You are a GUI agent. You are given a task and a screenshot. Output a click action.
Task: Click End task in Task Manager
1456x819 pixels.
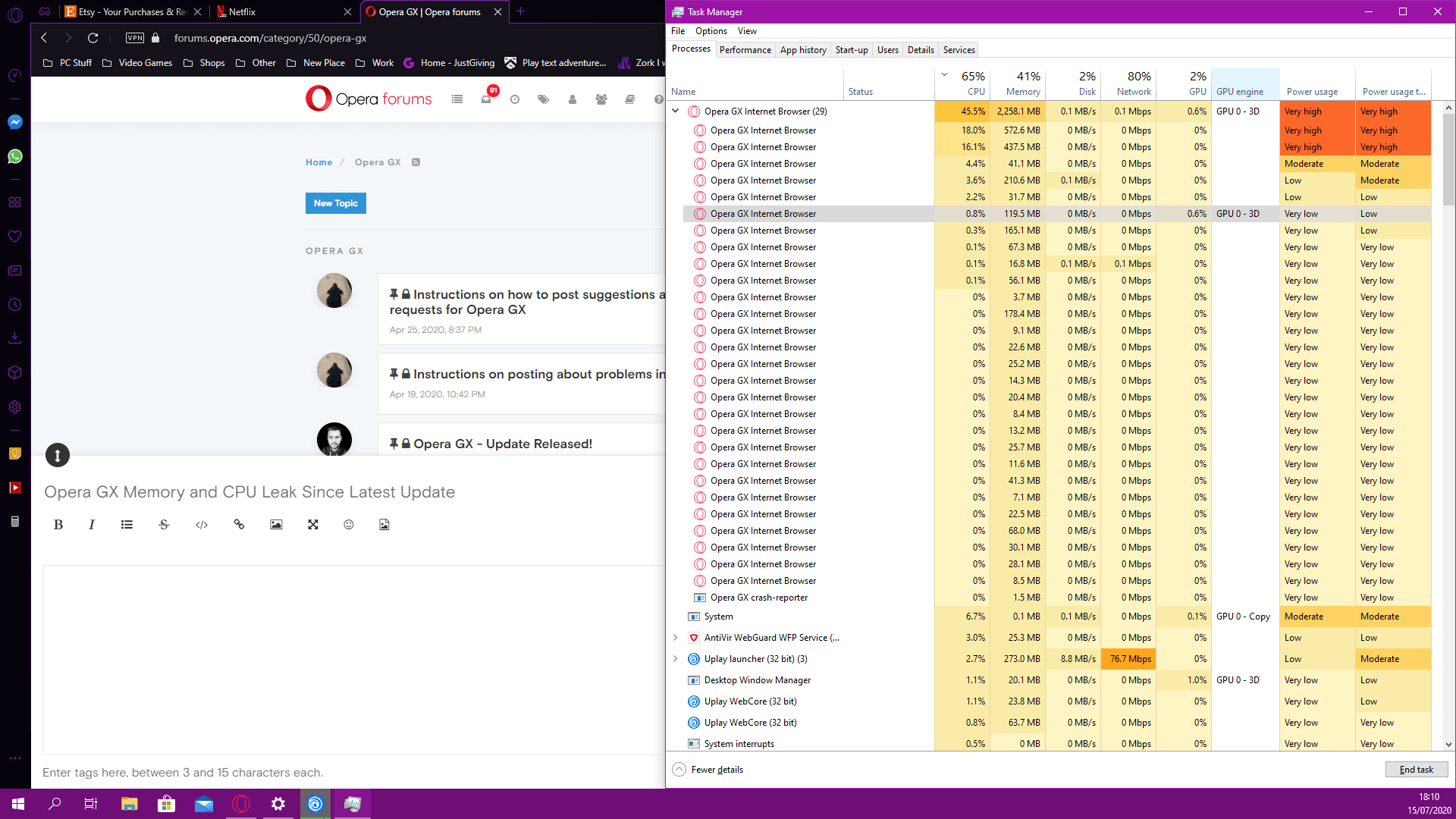coord(1417,770)
